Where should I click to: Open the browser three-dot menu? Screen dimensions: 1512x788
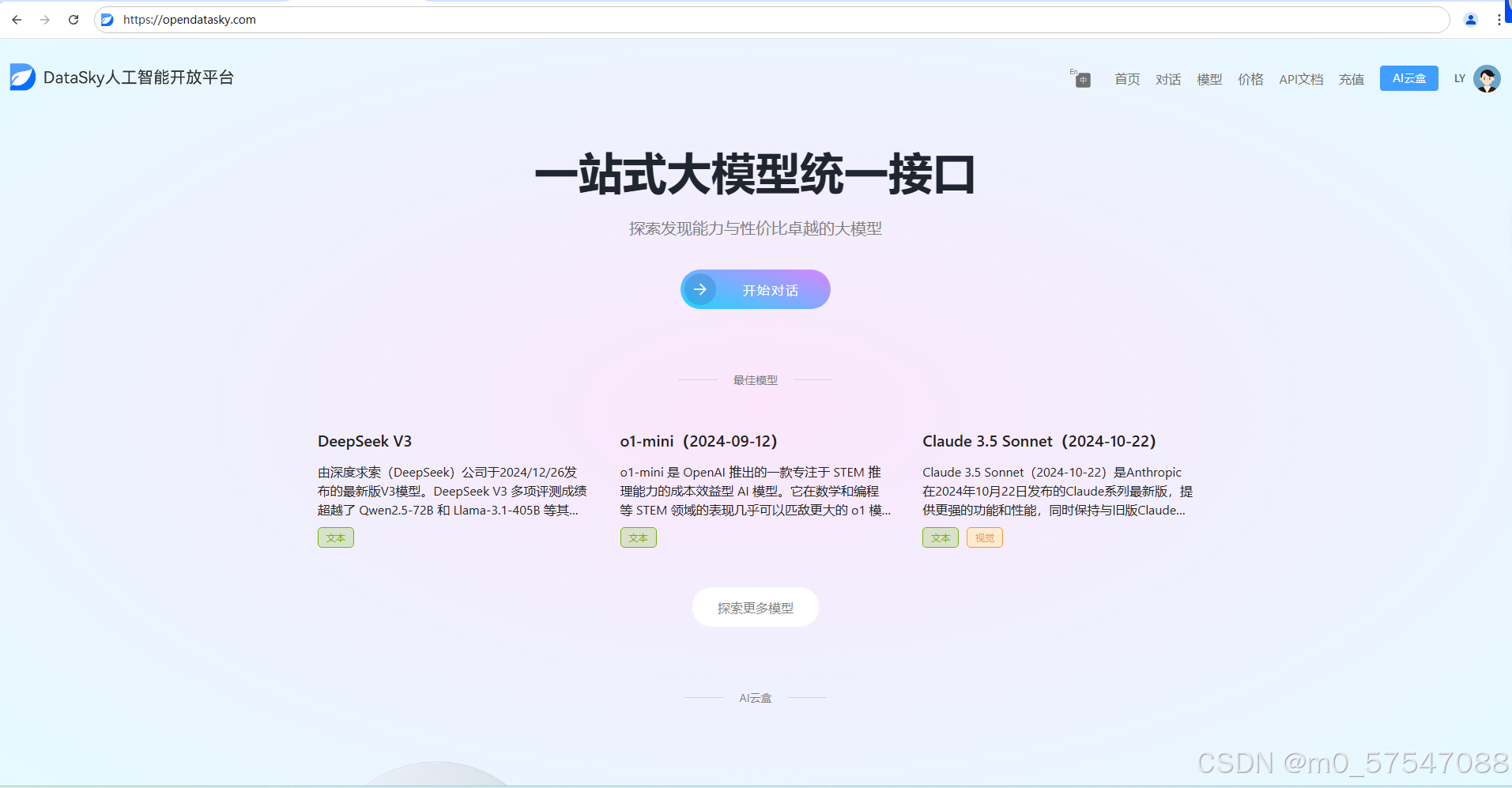[x=1499, y=20]
